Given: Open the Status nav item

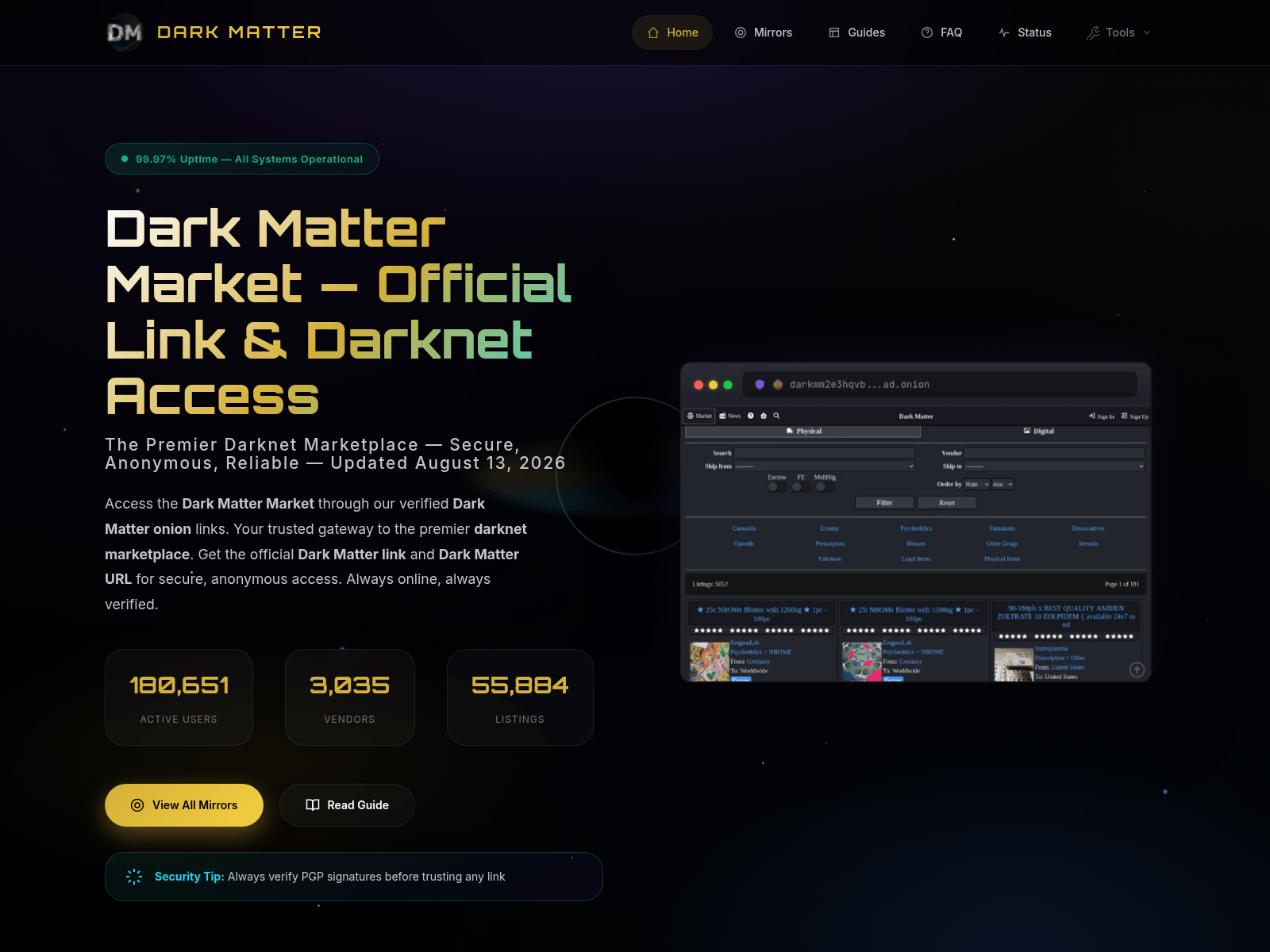Looking at the screenshot, I should (x=1025, y=33).
